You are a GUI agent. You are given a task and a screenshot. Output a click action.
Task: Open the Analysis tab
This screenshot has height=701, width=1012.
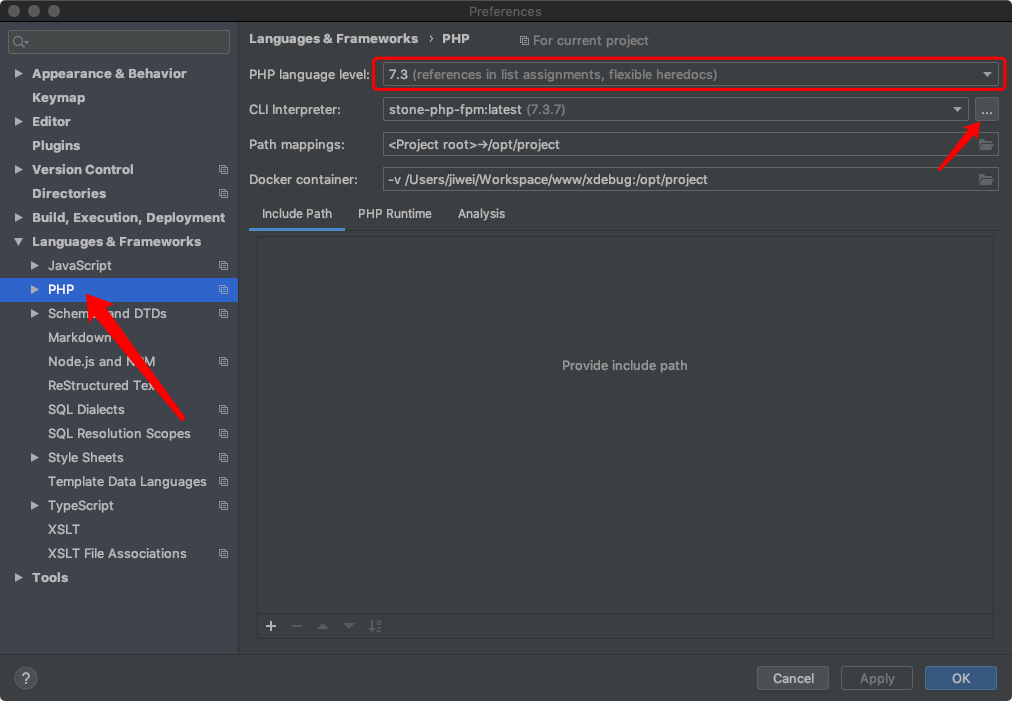point(481,213)
